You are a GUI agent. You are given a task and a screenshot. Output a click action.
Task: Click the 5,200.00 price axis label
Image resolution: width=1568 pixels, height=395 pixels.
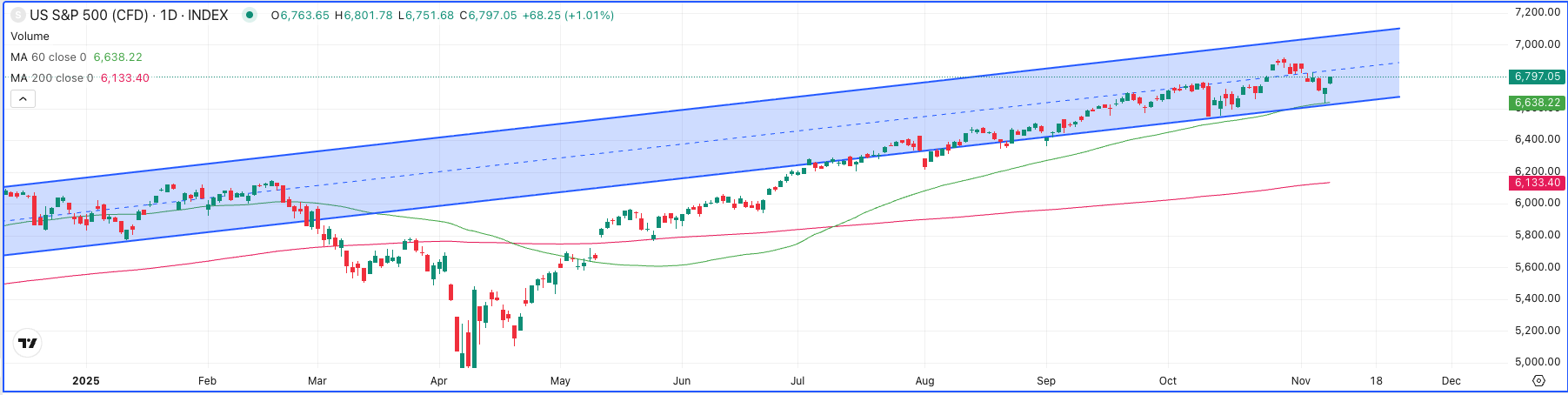point(1537,330)
